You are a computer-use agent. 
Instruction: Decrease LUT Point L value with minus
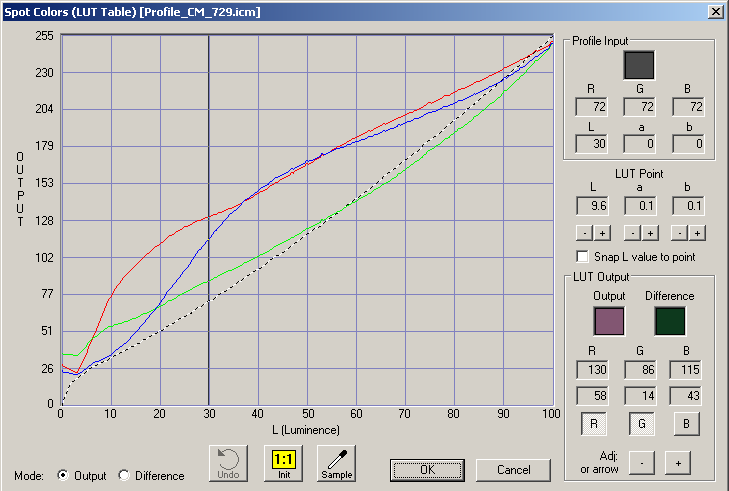584,233
